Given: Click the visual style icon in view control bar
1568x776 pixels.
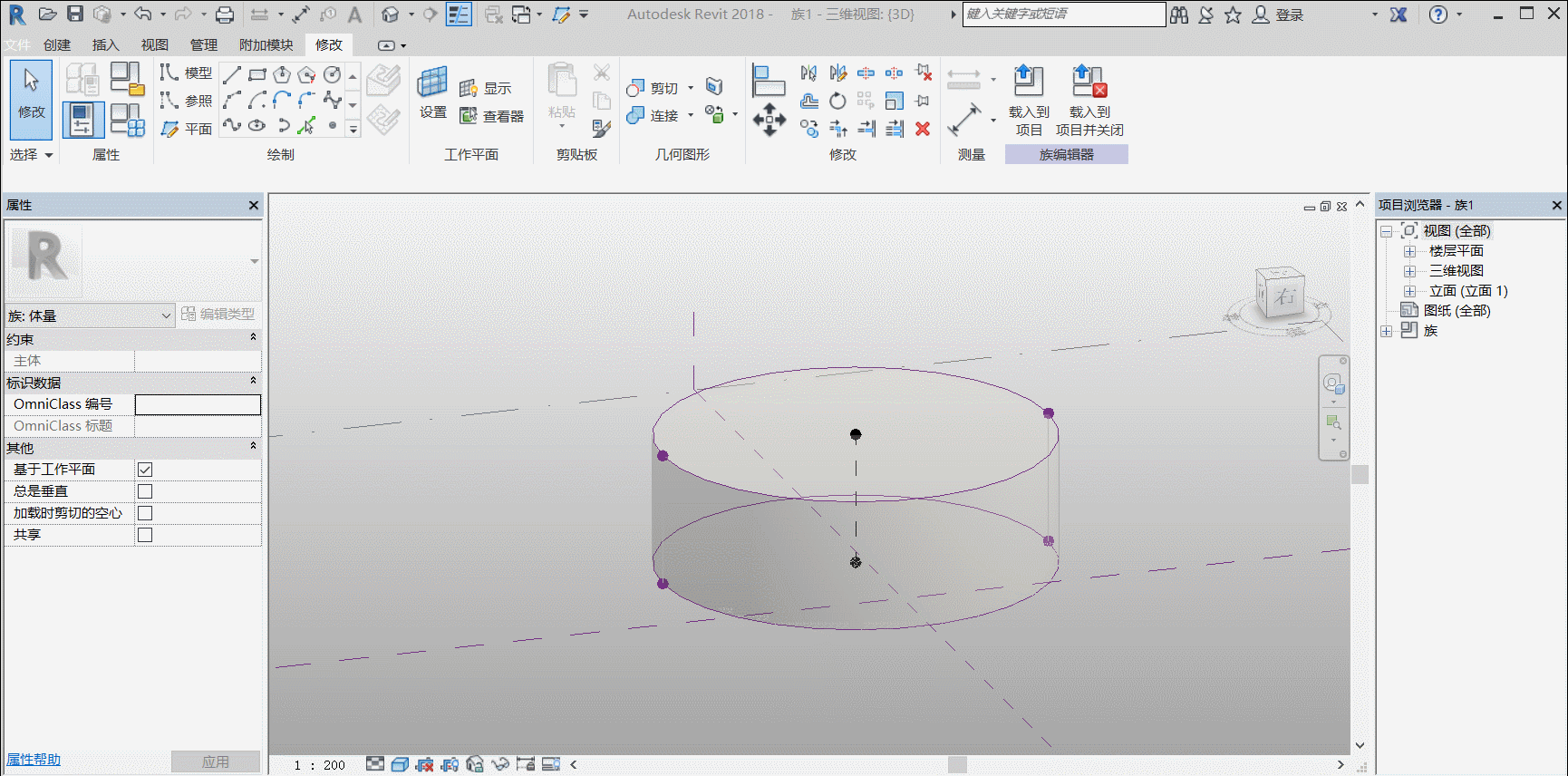Looking at the screenshot, I should pos(400,764).
